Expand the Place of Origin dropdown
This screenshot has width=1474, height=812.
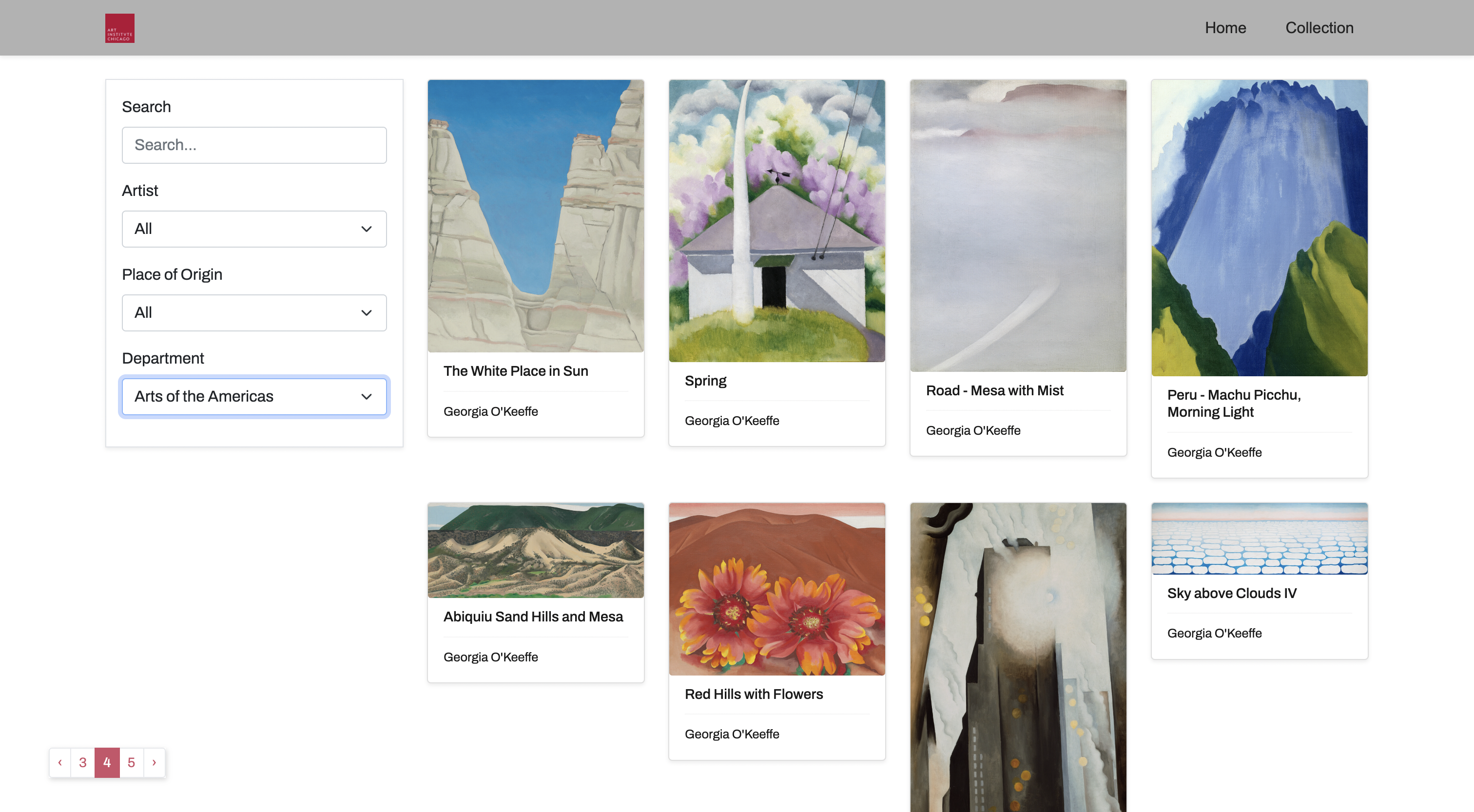pos(254,312)
